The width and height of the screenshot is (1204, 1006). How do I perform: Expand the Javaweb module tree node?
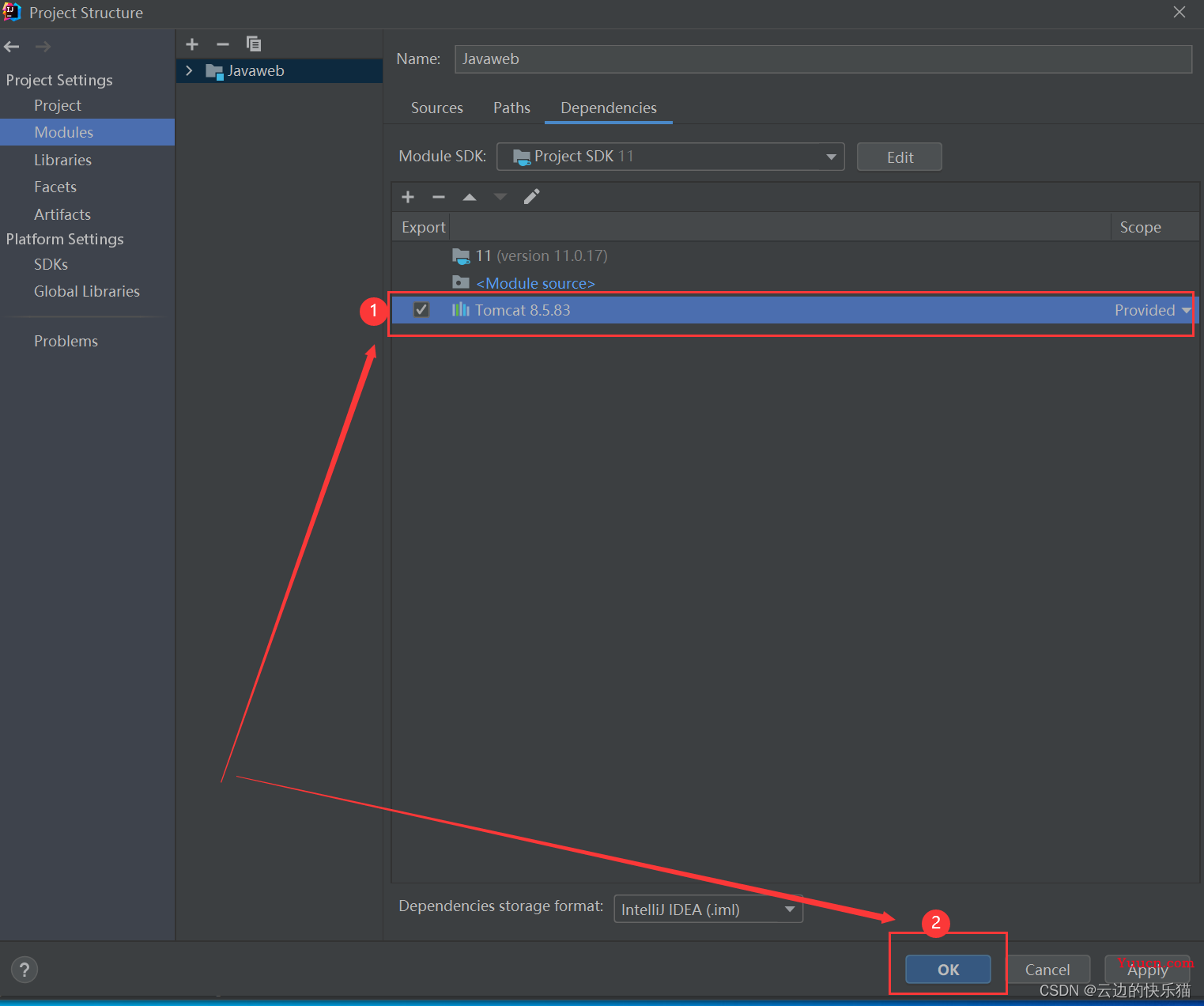189,70
